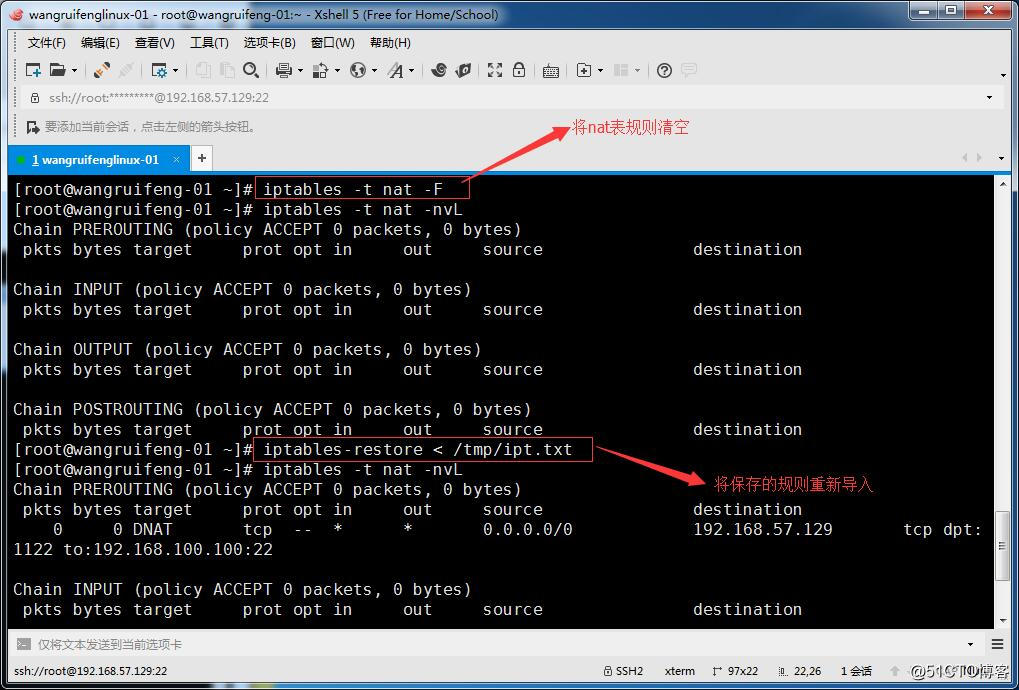1019x690 pixels.
Task: Open the 文件(F) menu
Action: click(47, 43)
